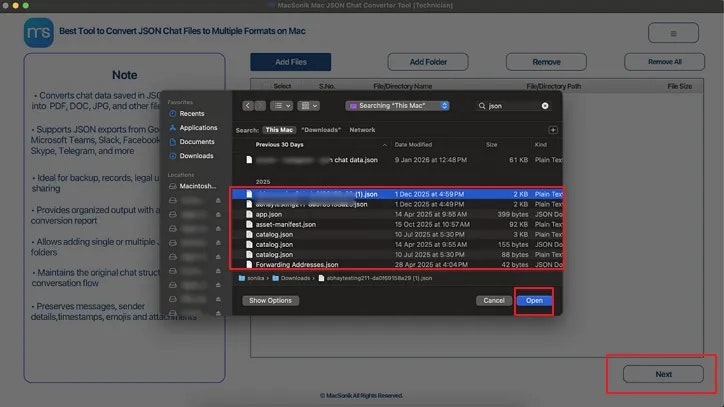
Task: Select the This Mac search scope
Action: point(279,130)
